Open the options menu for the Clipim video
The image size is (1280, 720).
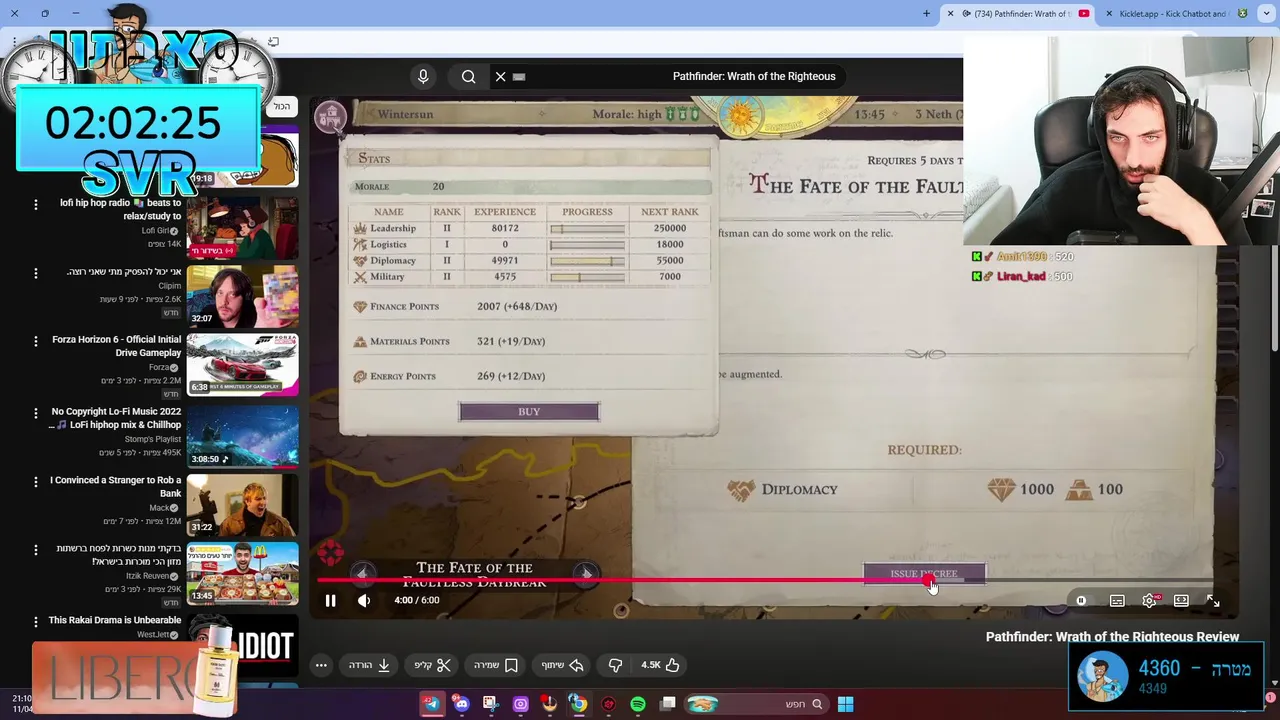coord(36,273)
